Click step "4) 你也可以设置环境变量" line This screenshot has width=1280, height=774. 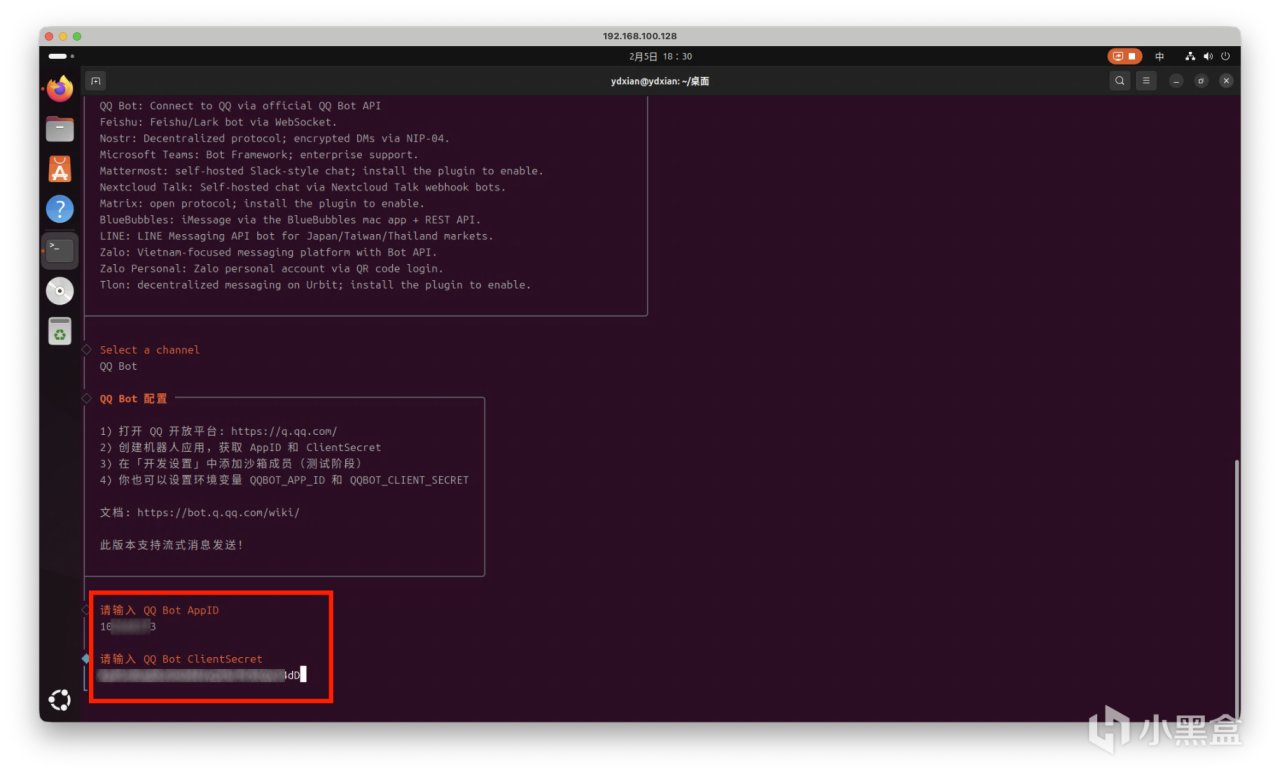284,480
